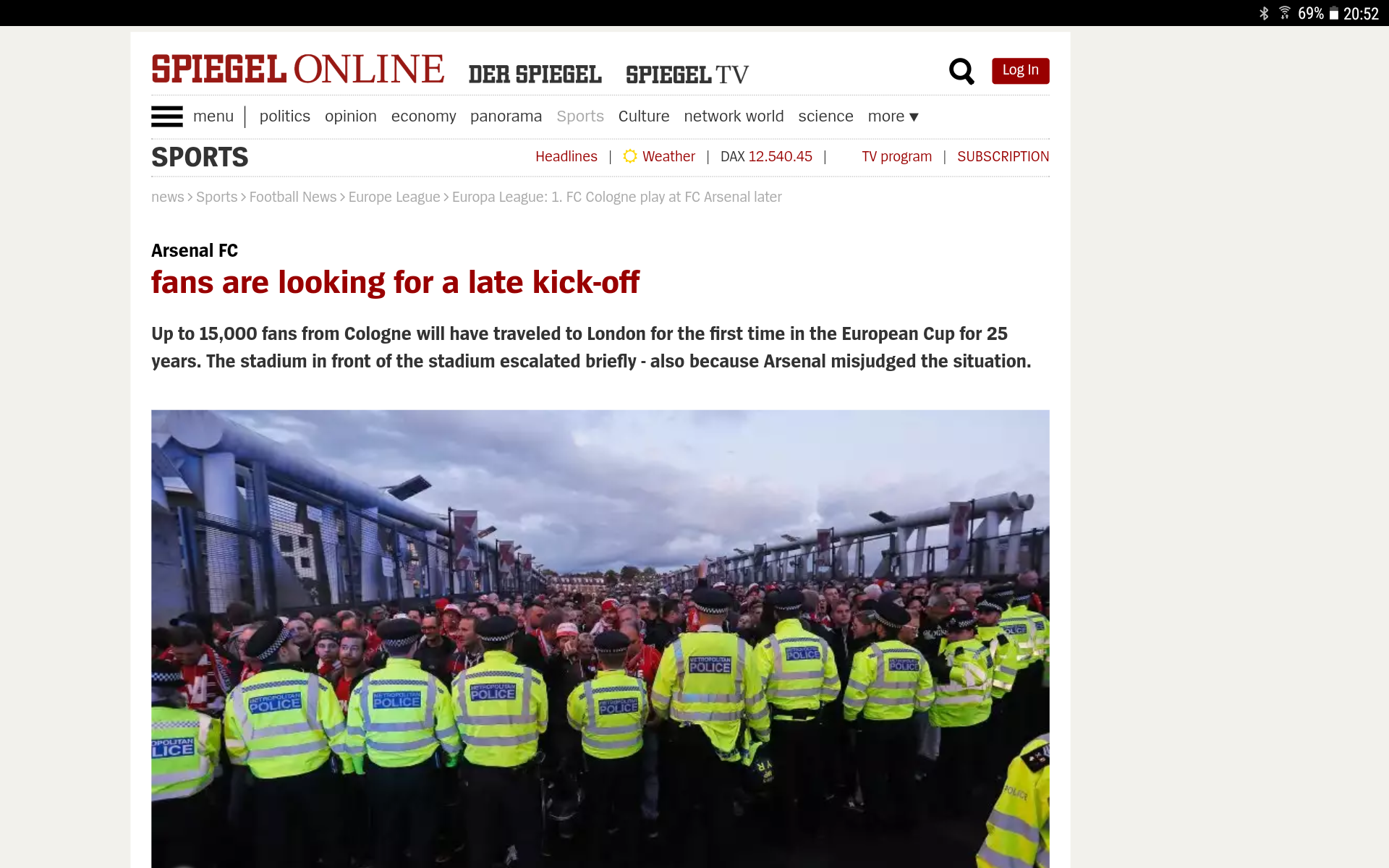The height and width of the screenshot is (868, 1389).
Task: Click the DAX 12.540.45 value
Action: pyautogui.click(x=766, y=156)
